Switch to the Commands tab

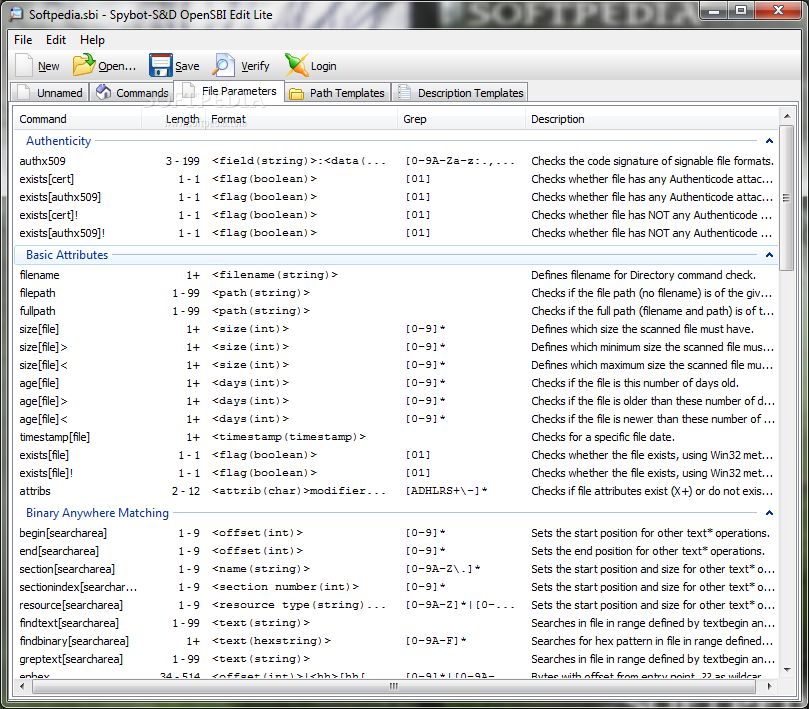[132, 92]
